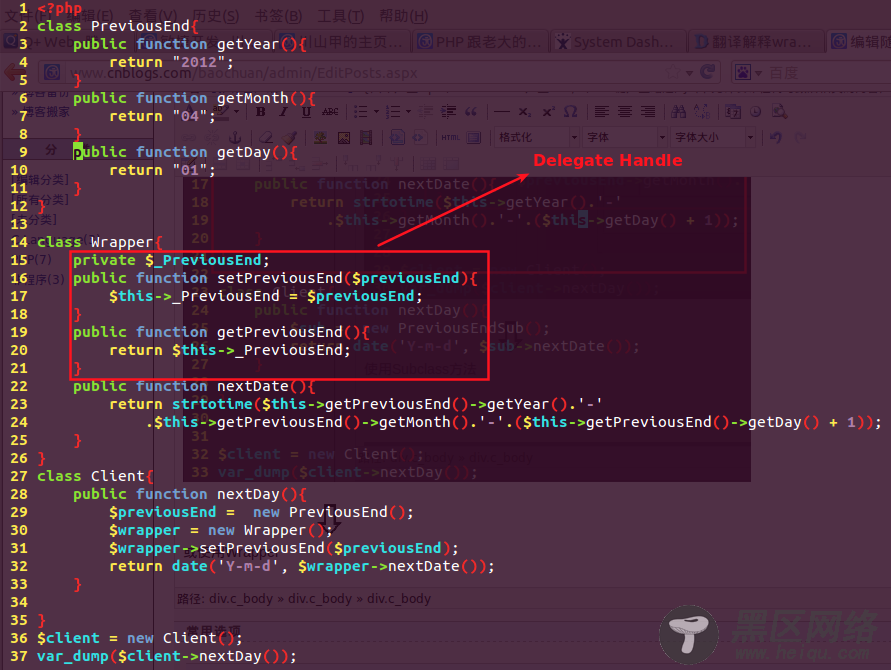Open Find and Replace icon
Screen dimensions: 891x670
[702, 112]
